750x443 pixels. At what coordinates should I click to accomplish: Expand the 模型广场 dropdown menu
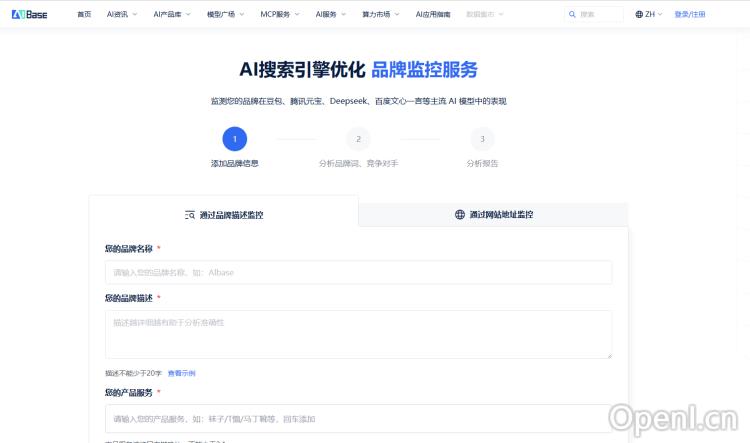(226, 14)
